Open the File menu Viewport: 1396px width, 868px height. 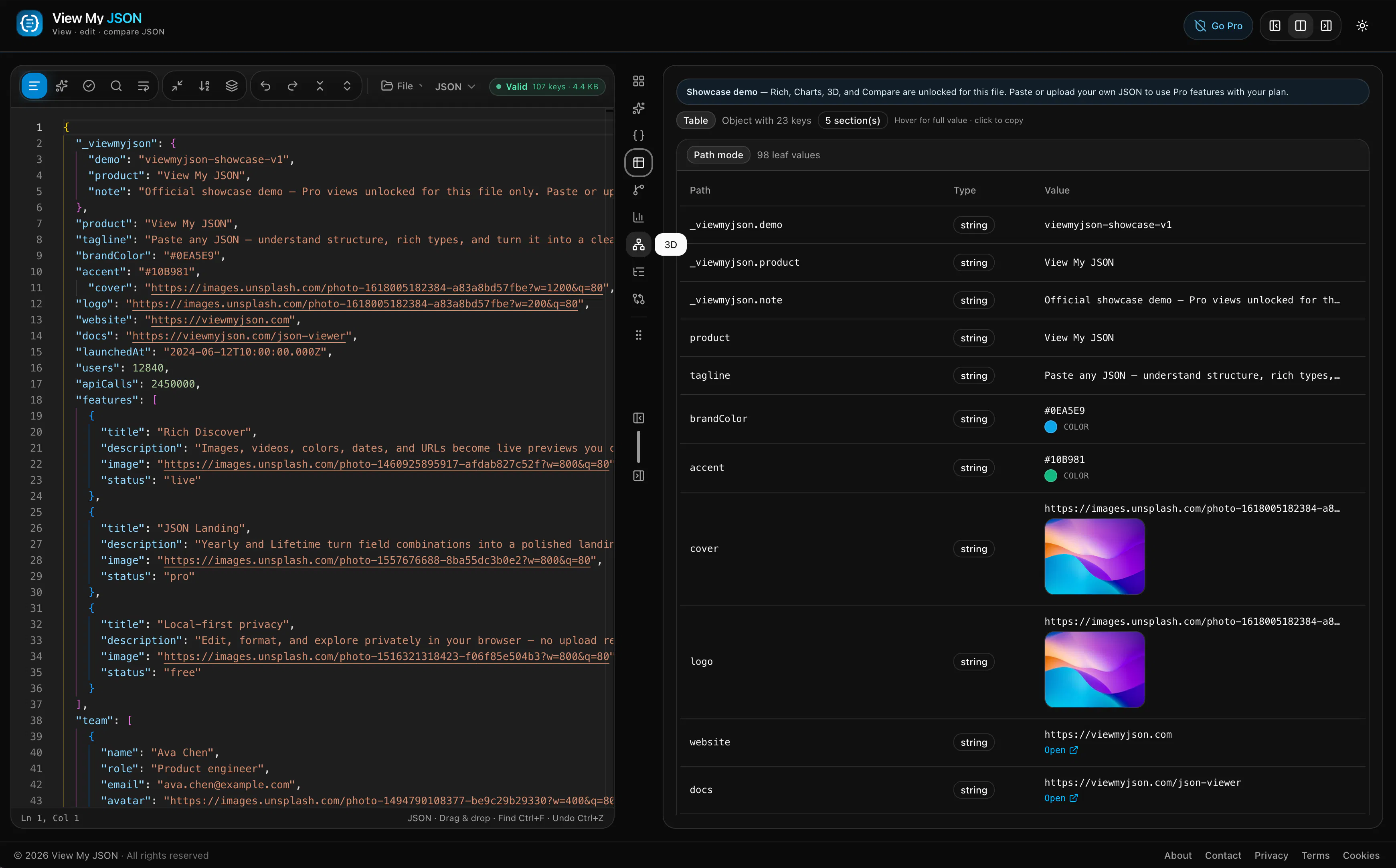402,86
